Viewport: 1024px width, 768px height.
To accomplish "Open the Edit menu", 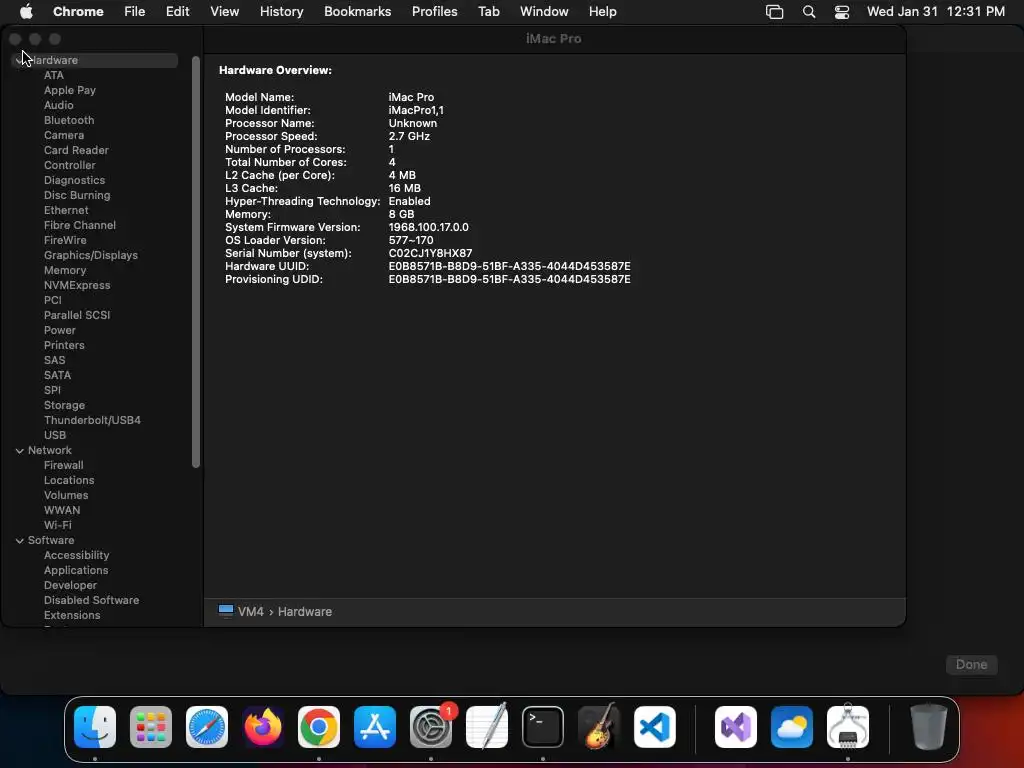I will click(177, 12).
